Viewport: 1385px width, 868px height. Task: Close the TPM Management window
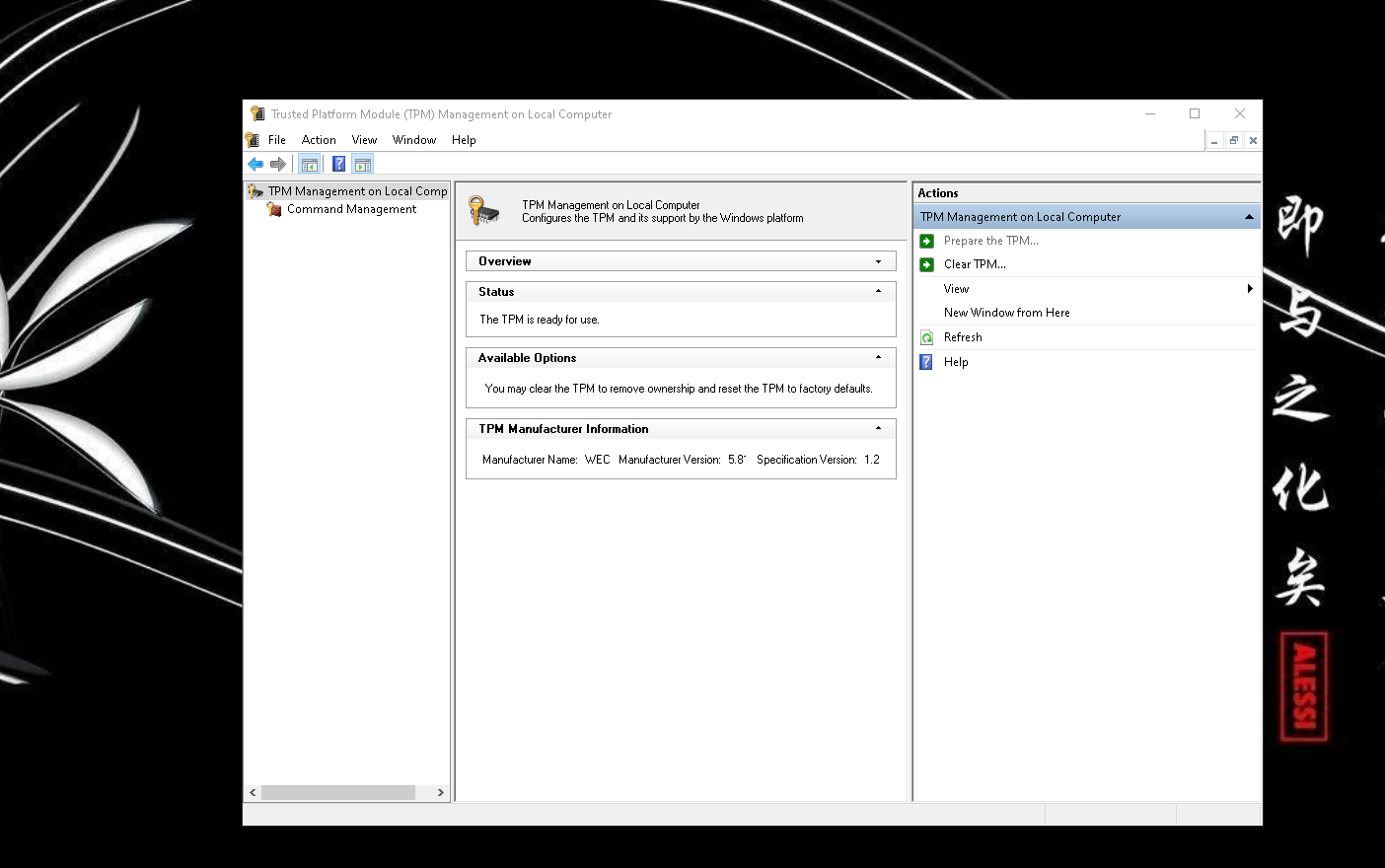point(1240,114)
